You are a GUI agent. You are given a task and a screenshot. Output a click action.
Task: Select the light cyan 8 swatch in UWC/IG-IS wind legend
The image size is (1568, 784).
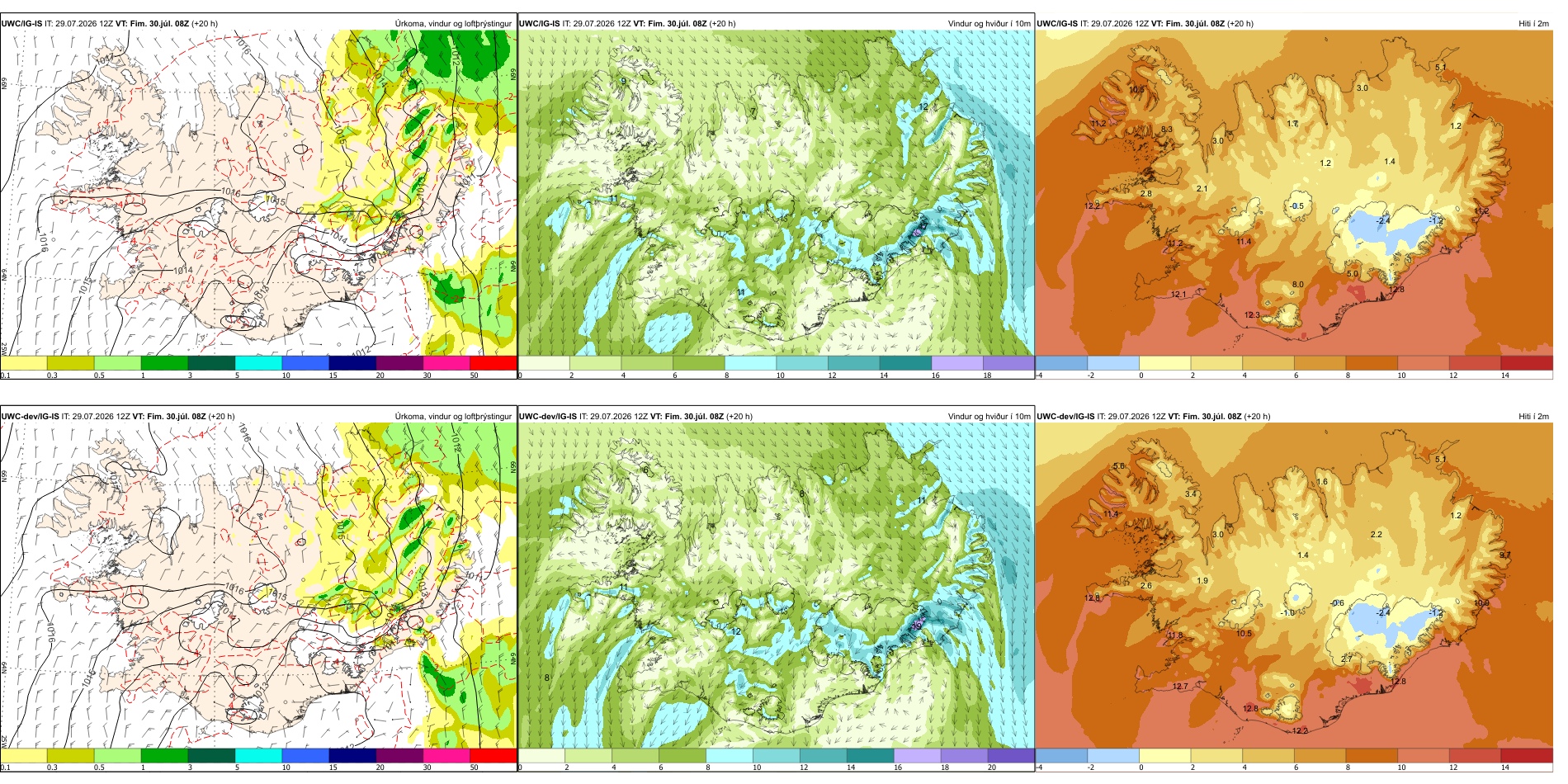click(x=750, y=363)
